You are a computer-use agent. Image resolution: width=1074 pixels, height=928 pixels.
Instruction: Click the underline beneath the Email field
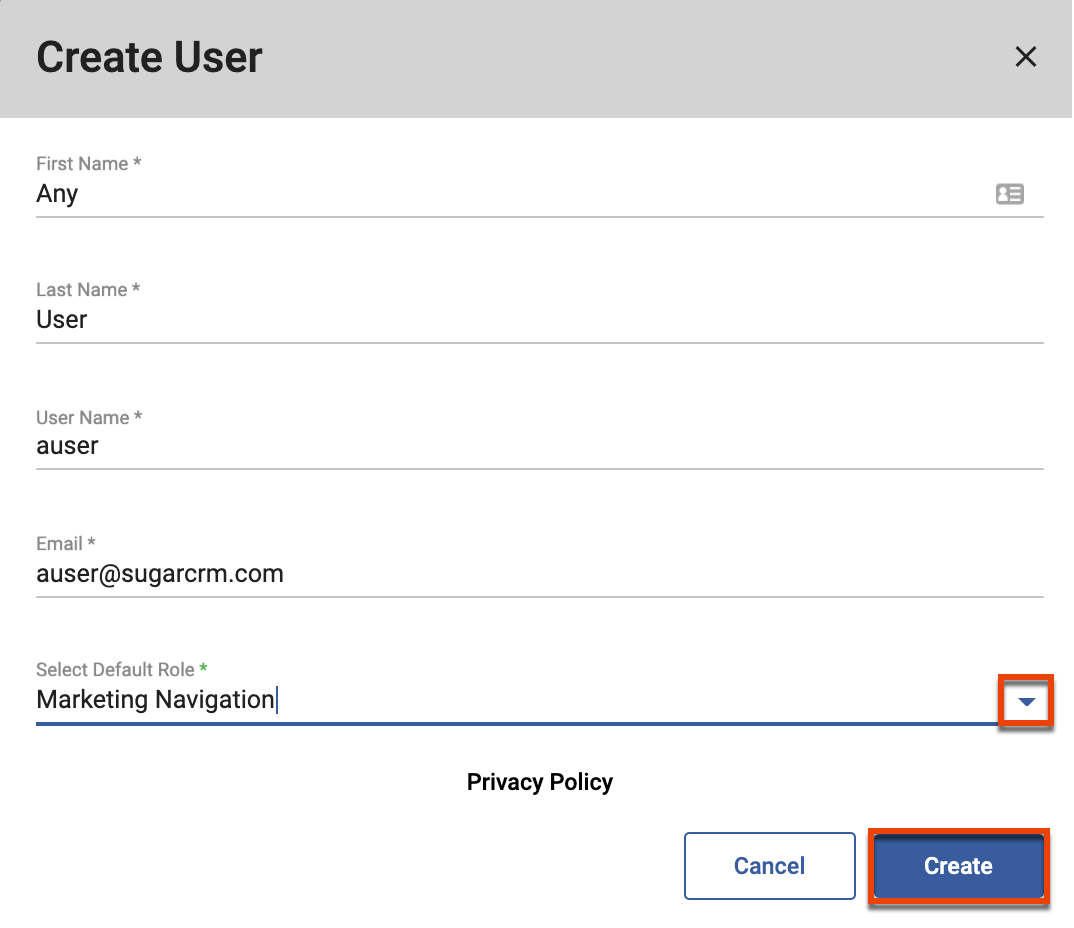click(x=540, y=596)
